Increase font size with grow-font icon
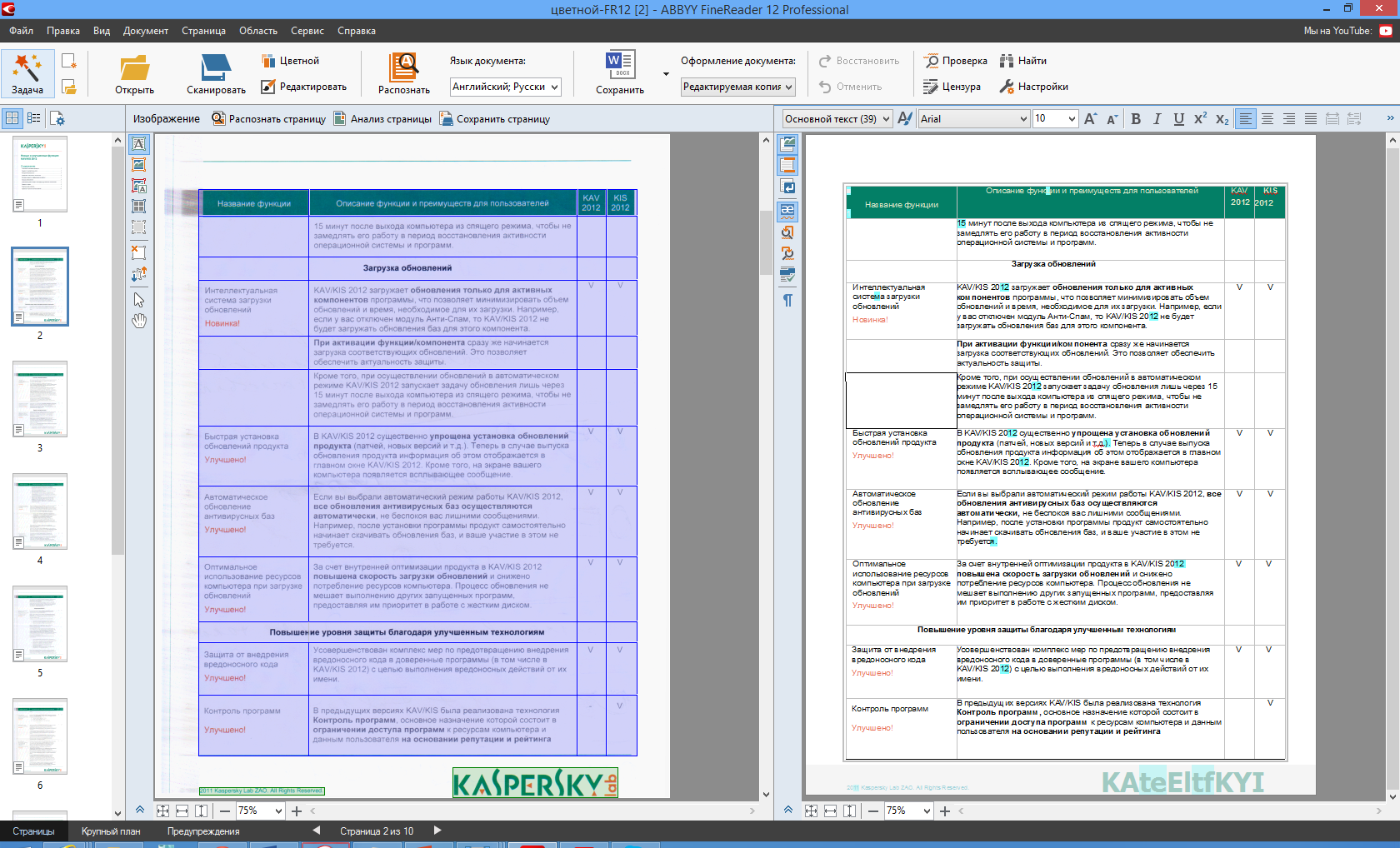1400x848 pixels. point(1090,118)
